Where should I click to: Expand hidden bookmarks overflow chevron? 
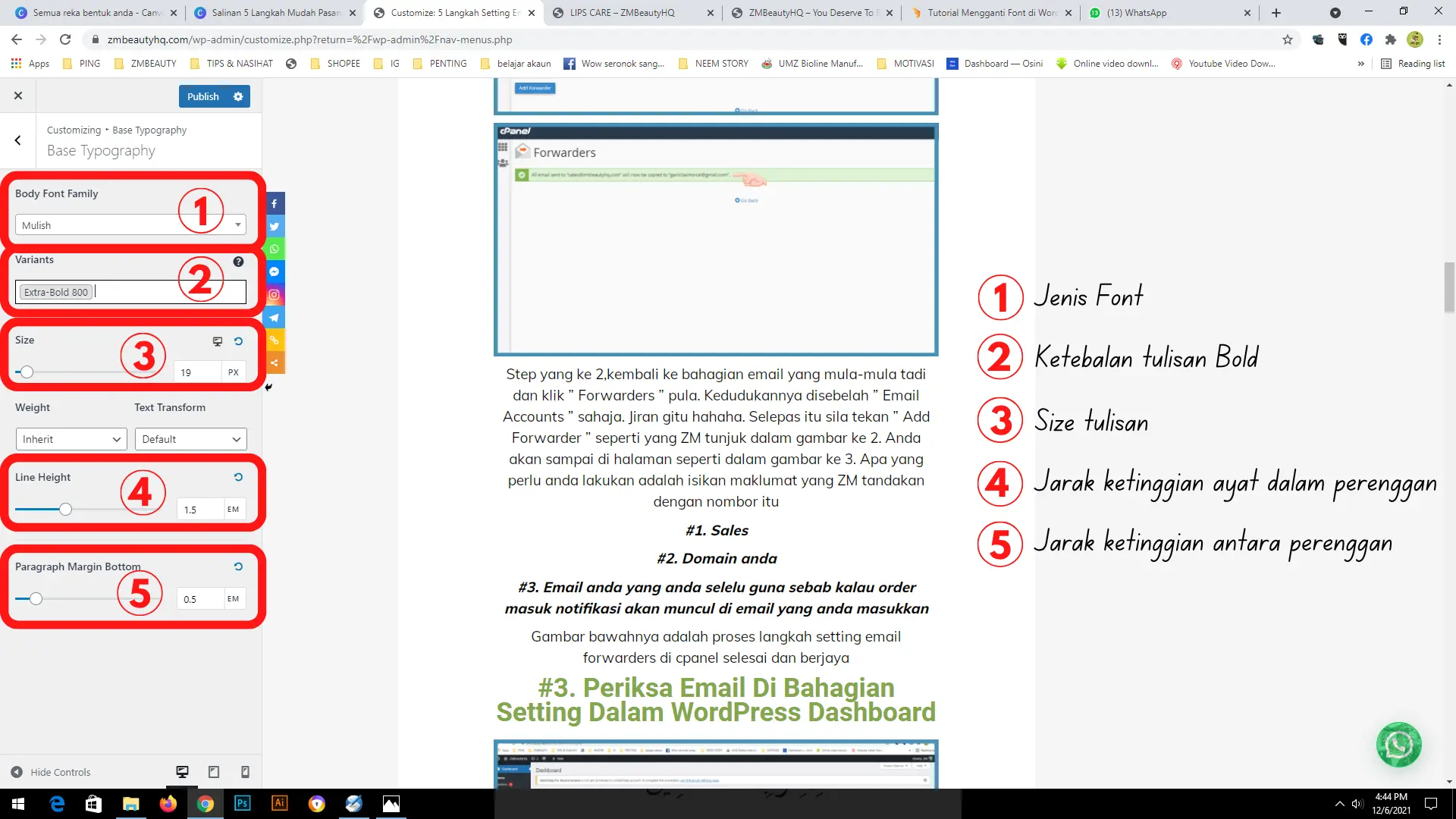click(x=1361, y=64)
